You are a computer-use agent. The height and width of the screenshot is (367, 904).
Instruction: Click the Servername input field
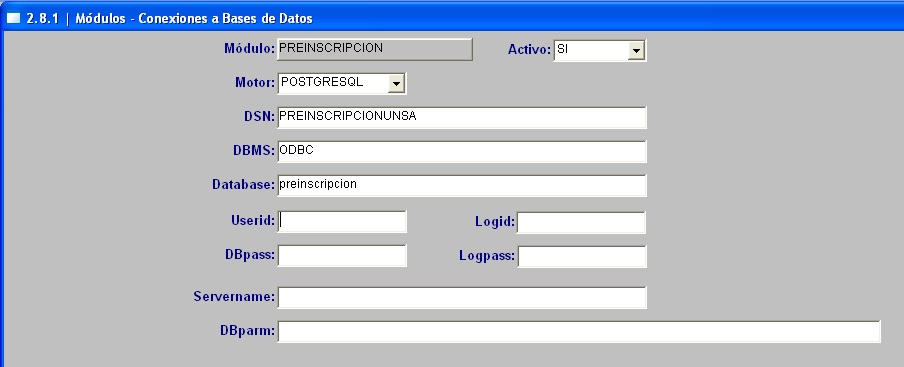click(462, 298)
